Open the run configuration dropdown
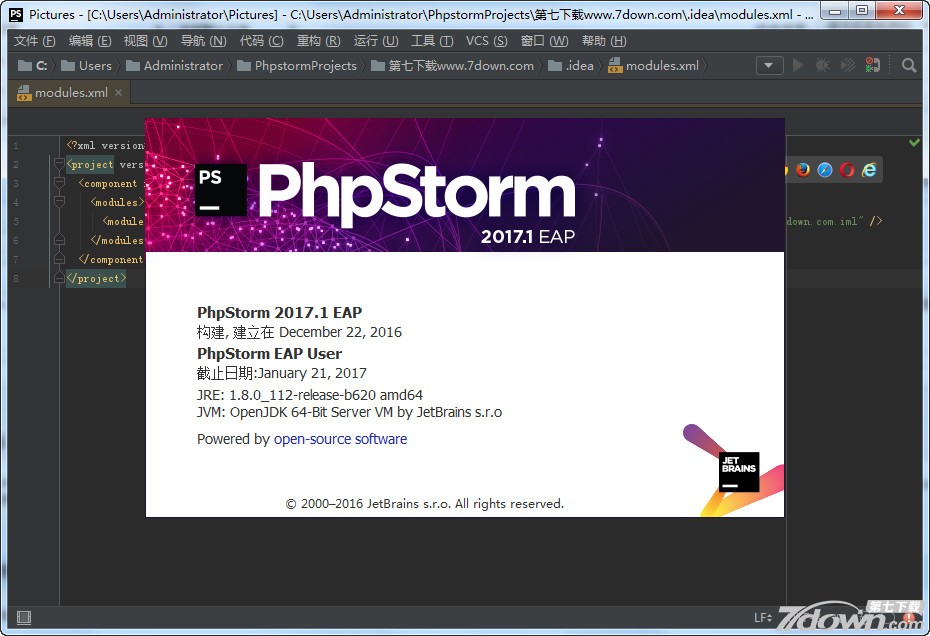The image size is (930, 636). click(769, 65)
